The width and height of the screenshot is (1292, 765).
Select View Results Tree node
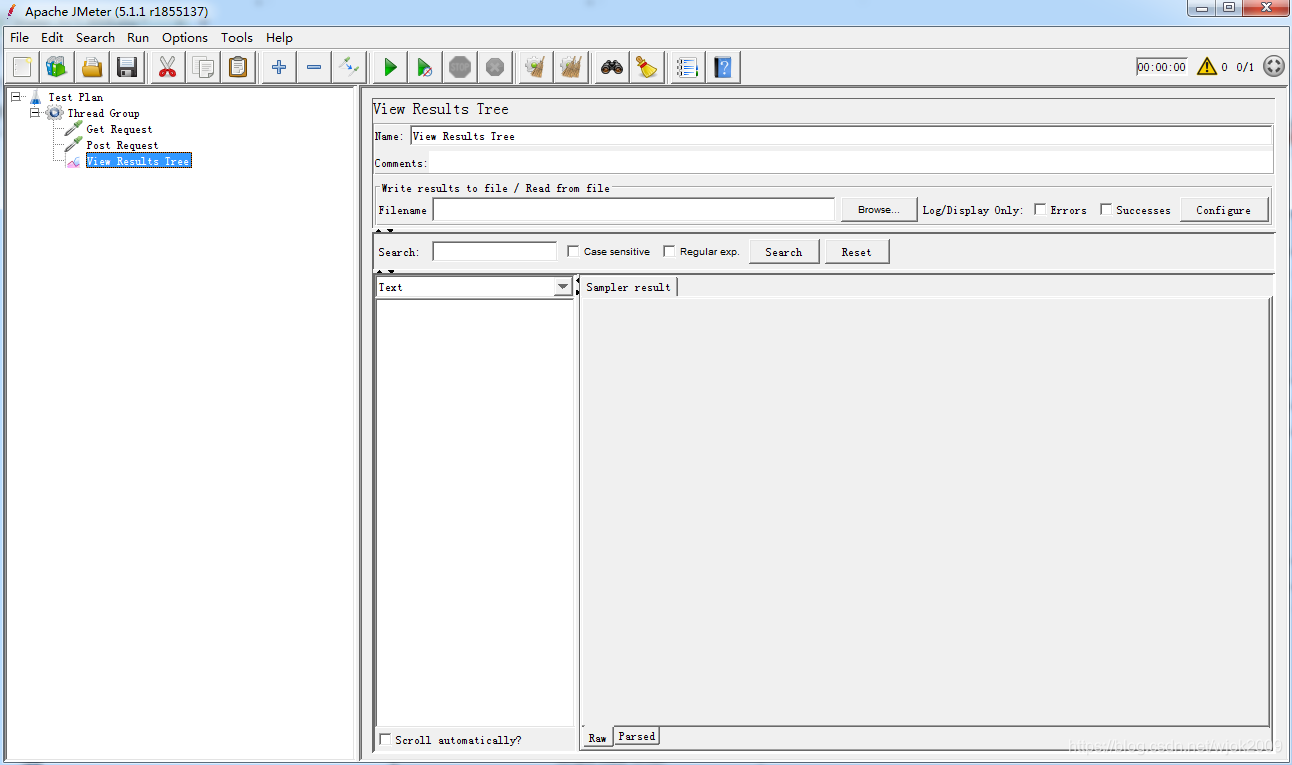click(138, 161)
